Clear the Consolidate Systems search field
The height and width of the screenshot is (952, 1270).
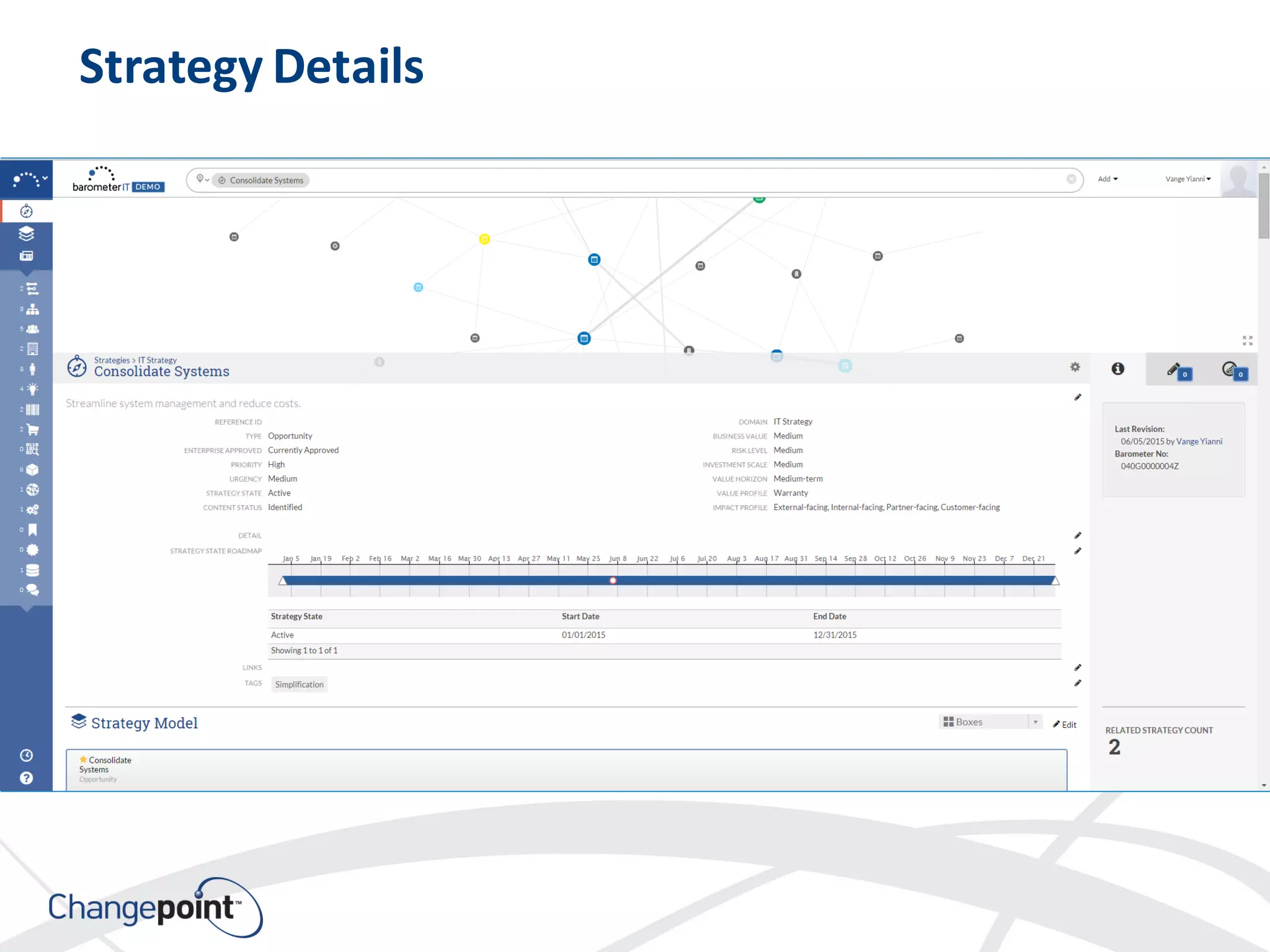click(x=1071, y=179)
